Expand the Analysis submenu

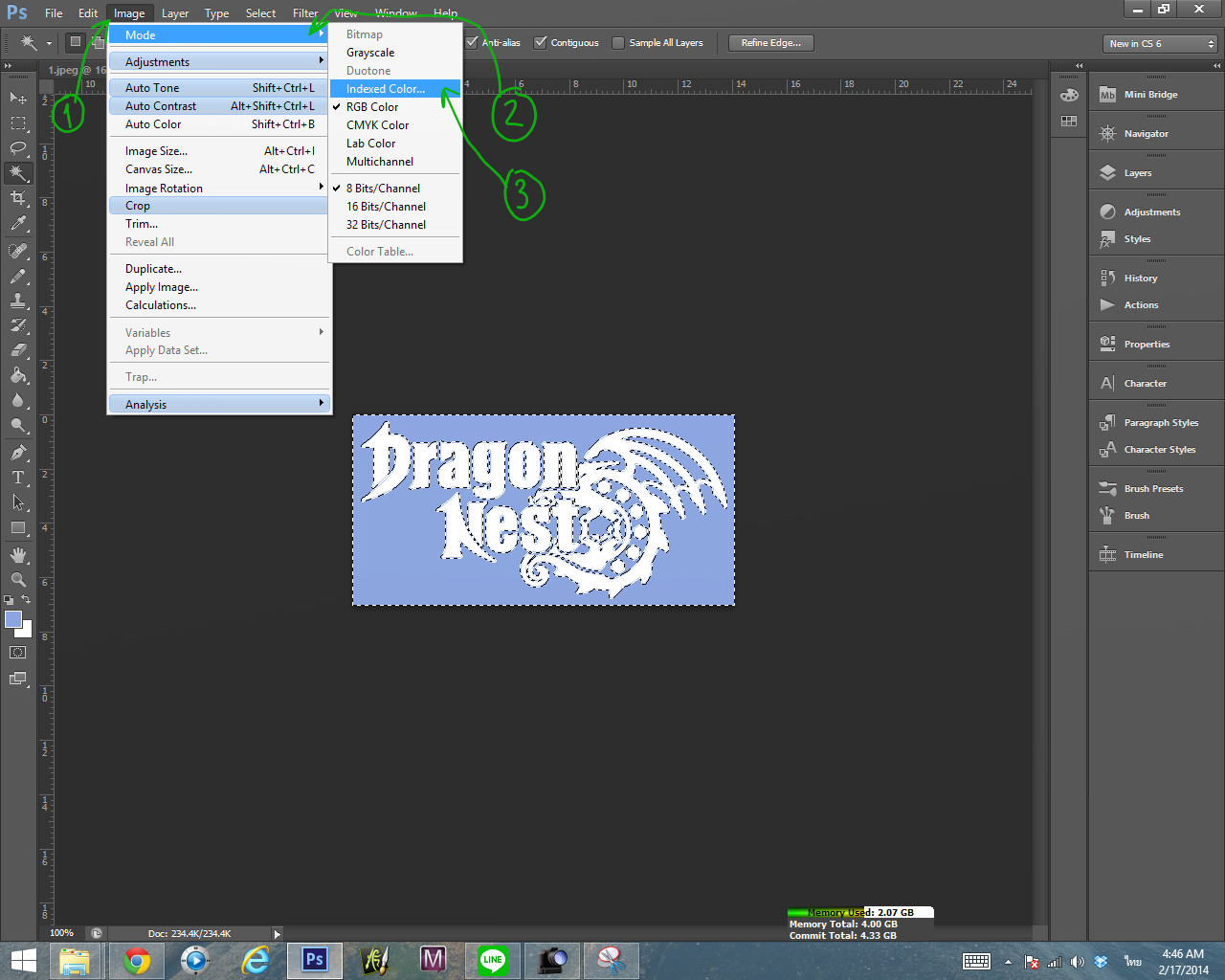[219, 405]
